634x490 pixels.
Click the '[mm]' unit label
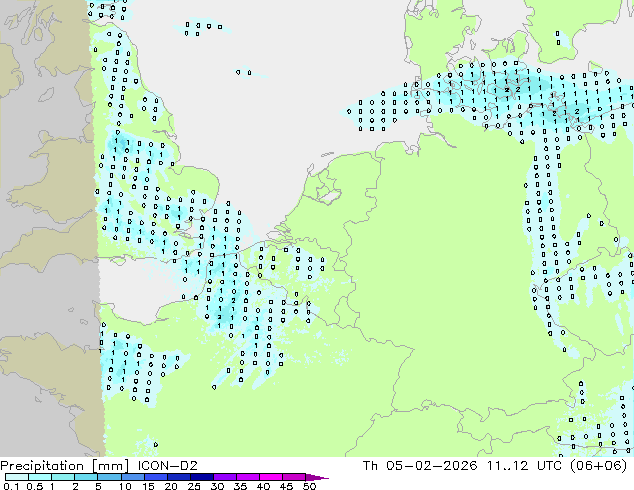[x=110, y=466]
